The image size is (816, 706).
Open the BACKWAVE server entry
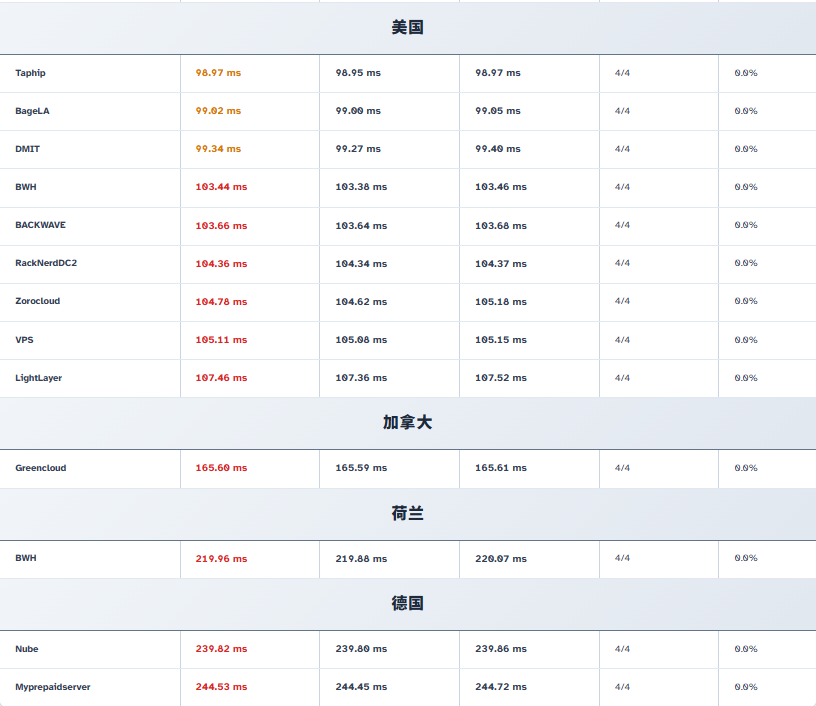click(x=40, y=225)
